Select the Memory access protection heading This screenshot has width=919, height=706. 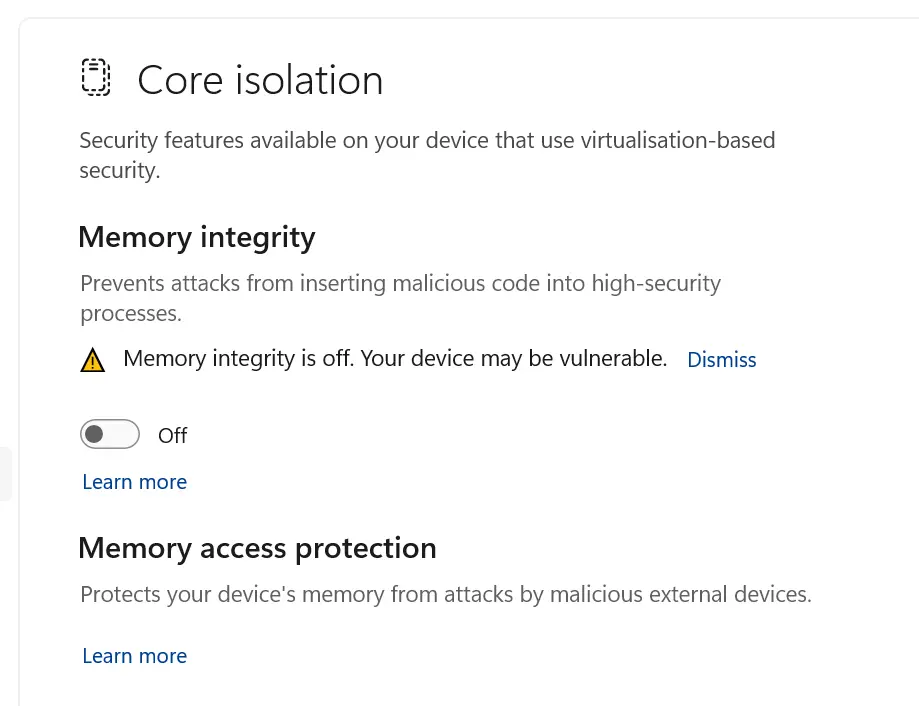point(257,548)
